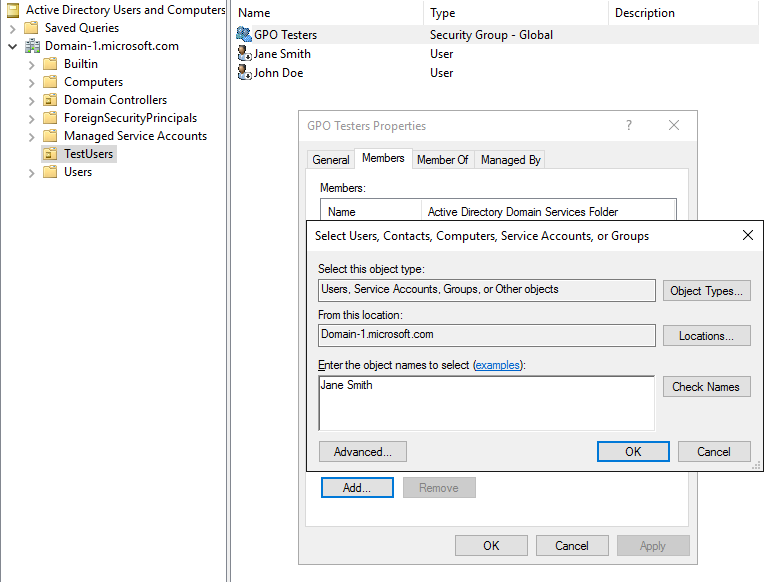Expand the Saved Queries node
This screenshot has width=779, height=582.
point(12,29)
